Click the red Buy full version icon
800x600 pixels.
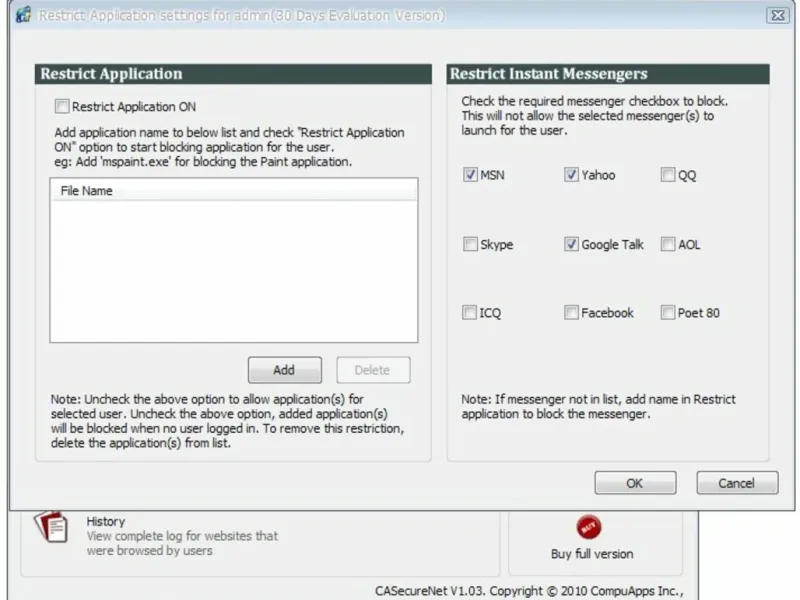589,527
